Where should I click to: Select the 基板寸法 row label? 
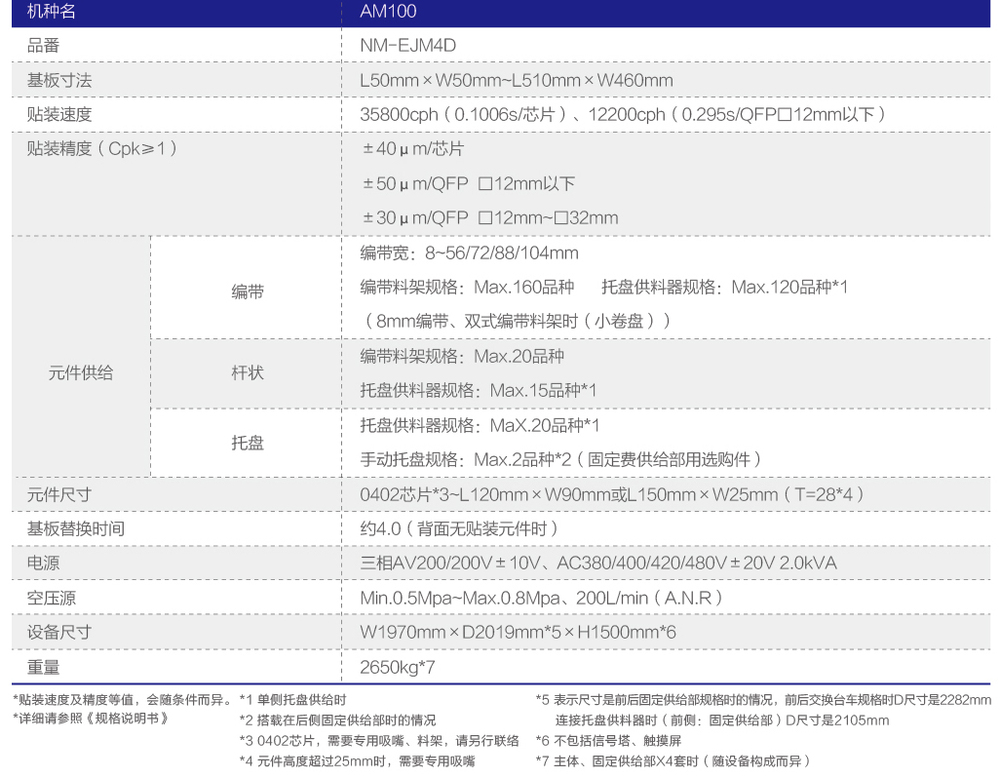tap(59, 80)
